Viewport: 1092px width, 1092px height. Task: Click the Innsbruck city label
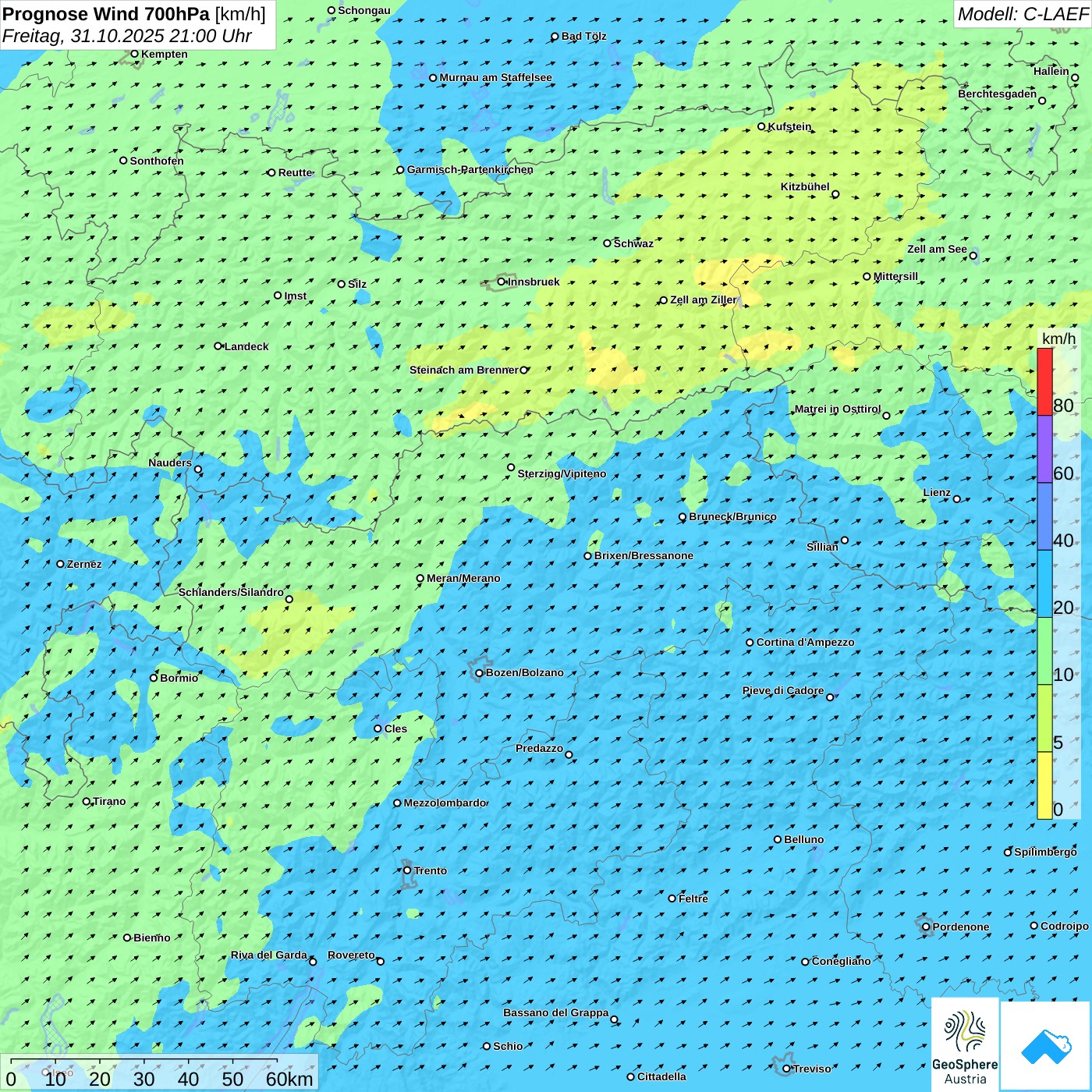pyautogui.click(x=534, y=282)
